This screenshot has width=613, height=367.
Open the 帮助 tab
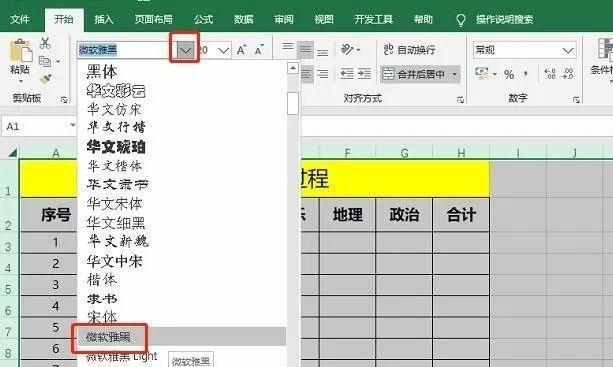click(423, 19)
